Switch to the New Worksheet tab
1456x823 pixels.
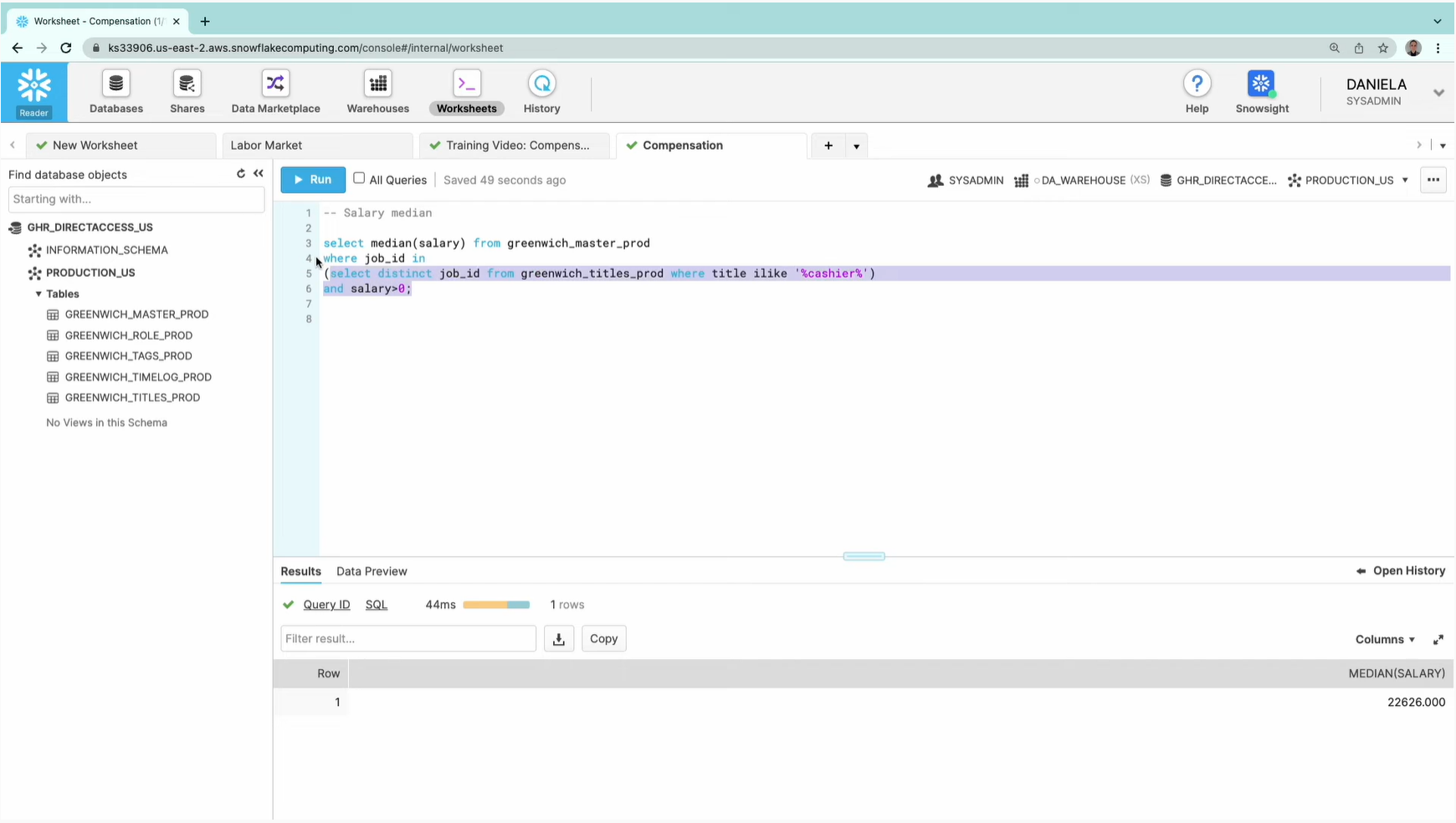[x=121, y=146]
